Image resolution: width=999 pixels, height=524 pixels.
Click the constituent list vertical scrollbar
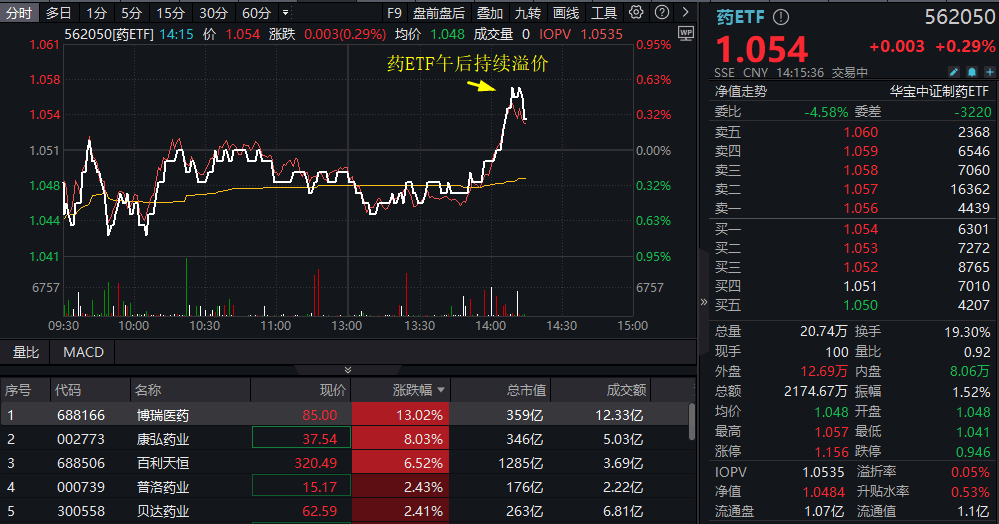[x=692, y=421]
